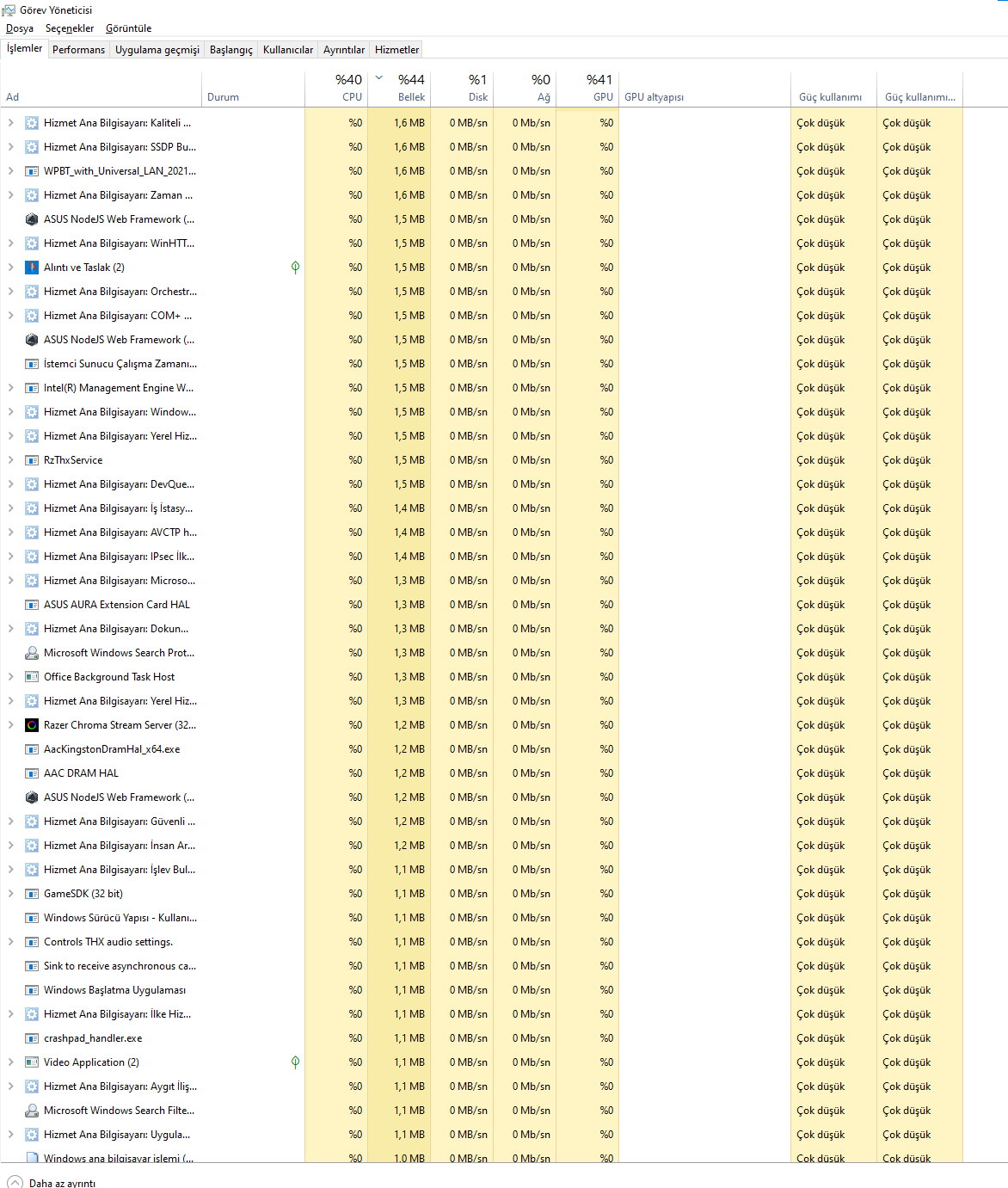1008x1188 pixels.
Task: Sort by the Disk column header
Action: pyautogui.click(x=462, y=88)
